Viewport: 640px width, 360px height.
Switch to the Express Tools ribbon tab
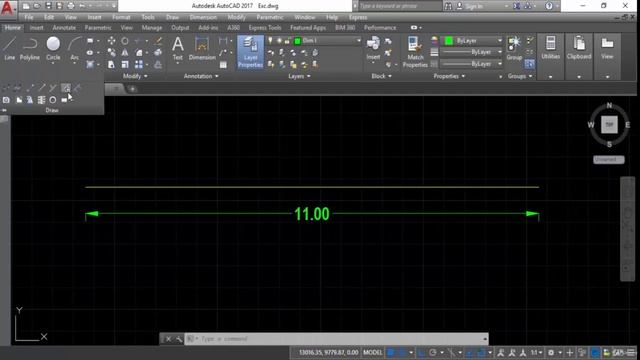pyautogui.click(x=265, y=27)
